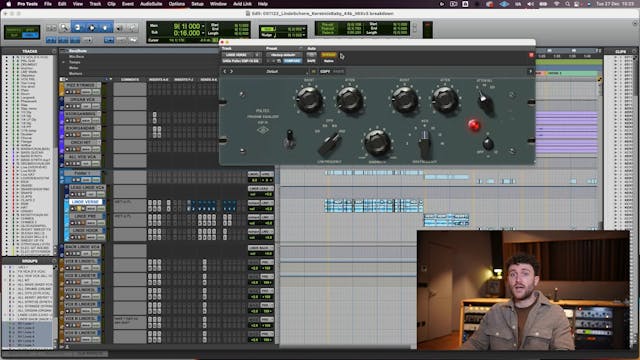This screenshot has height=360, width=640.
Task: Select the LINDE HOOK track name
Action: (x=85, y=231)
